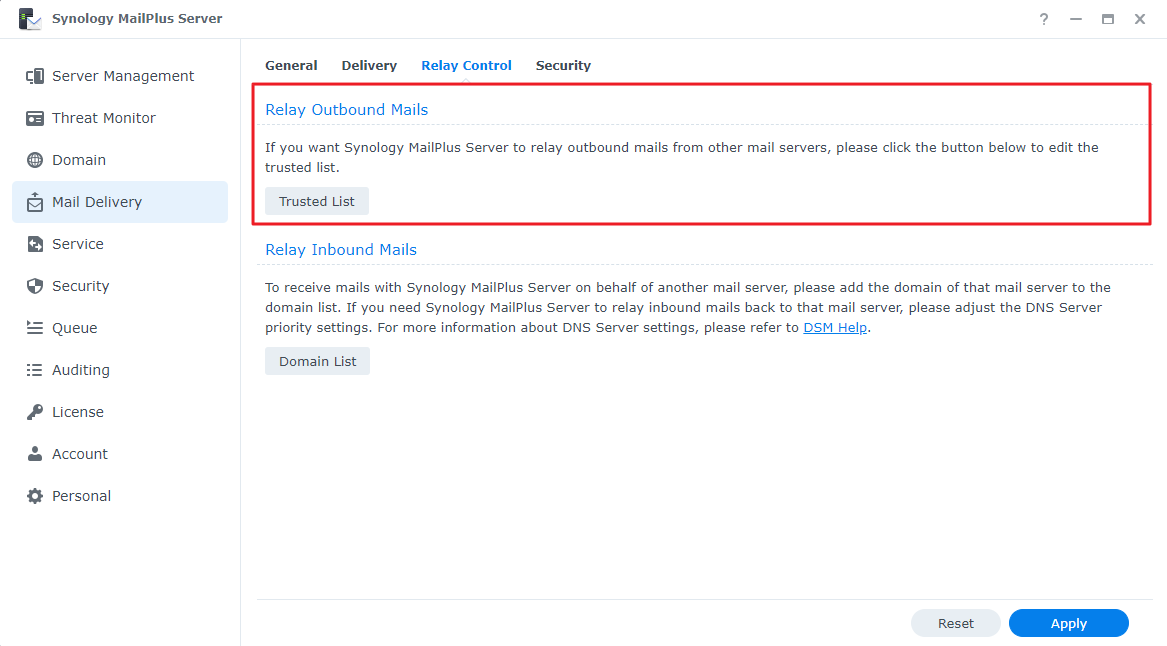Viewport: 1167px width, 646px height.
Task: Click the Service sidebar icon
Action: [35, 244]
